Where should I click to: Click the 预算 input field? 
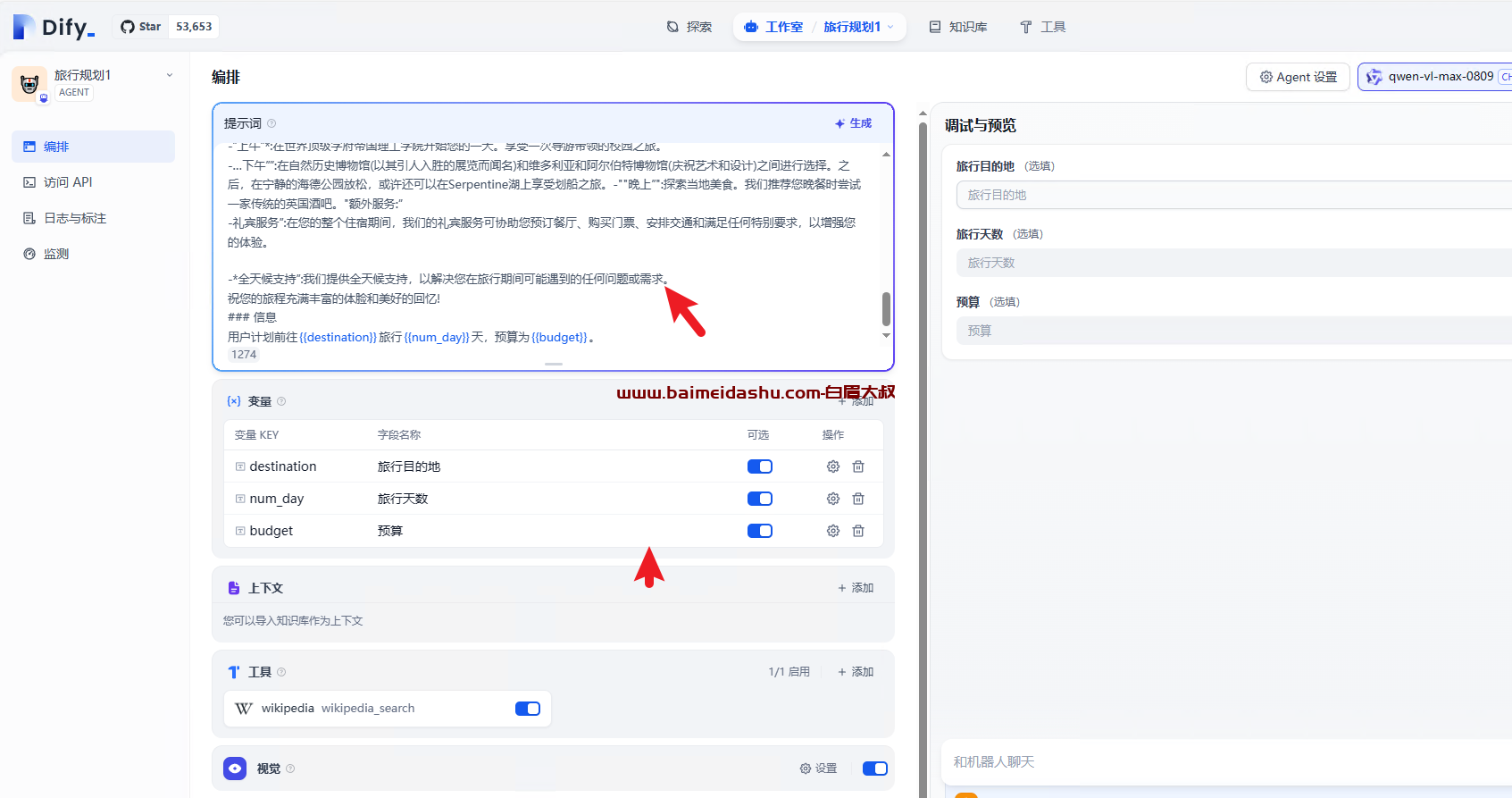[x=1234, y=331]
